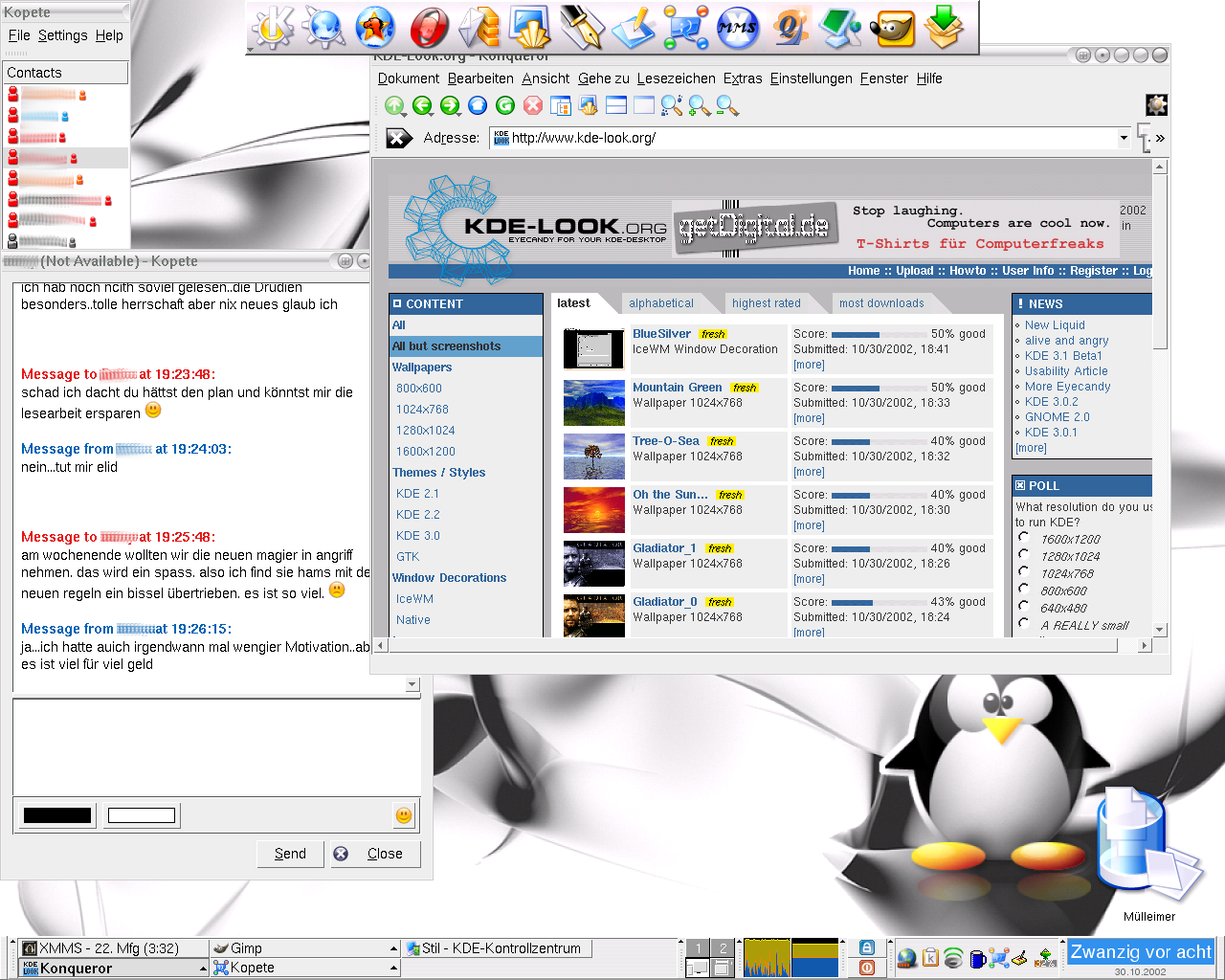Screen dimensions: 1225x980
Task: Click the magnifier Find icon in Konqueror
Action: pos(672,105)
